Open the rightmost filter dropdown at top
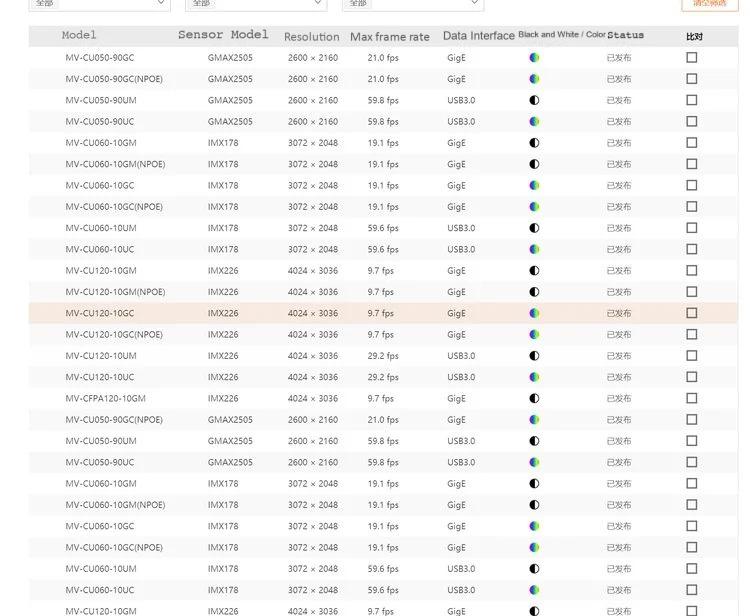This screenshot has width=750, height=616. click(413, 4)
